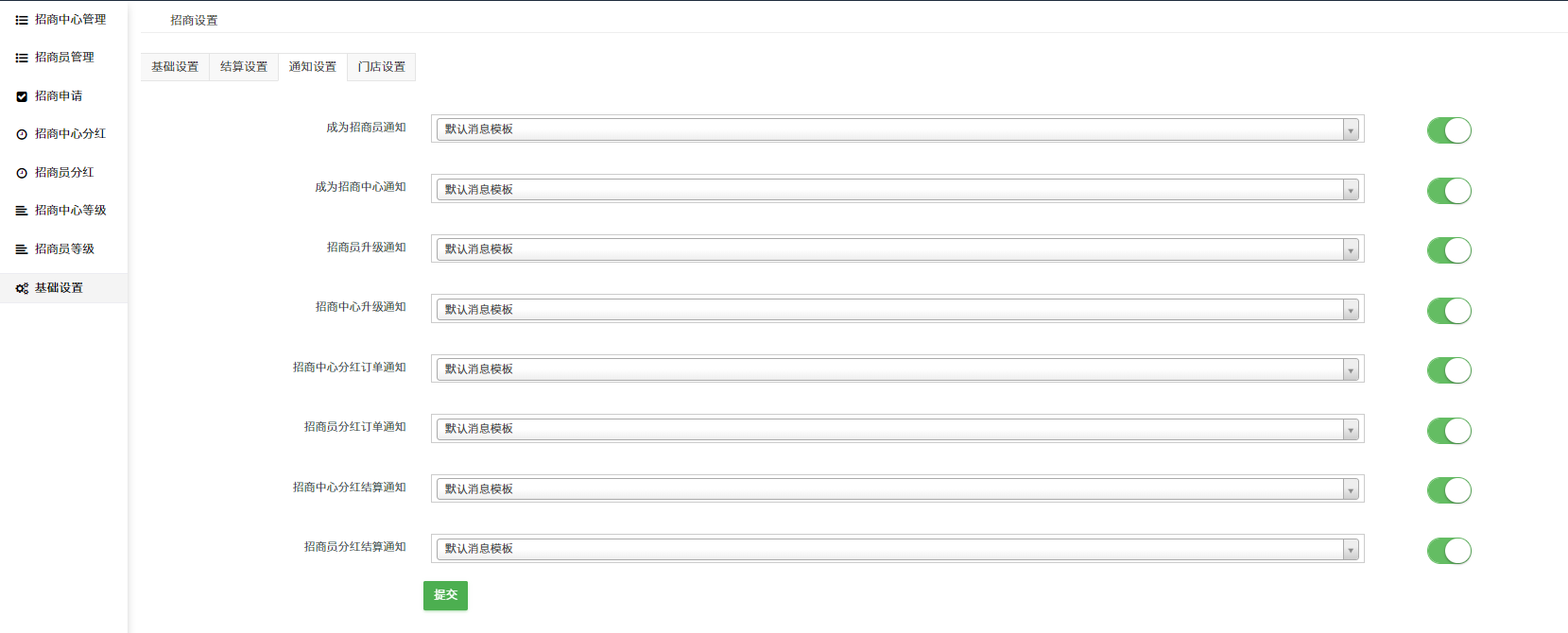Expand the 招商中心升级通知 template dropdown
This screenshot has width=1568, height=633.
(897, 309)
